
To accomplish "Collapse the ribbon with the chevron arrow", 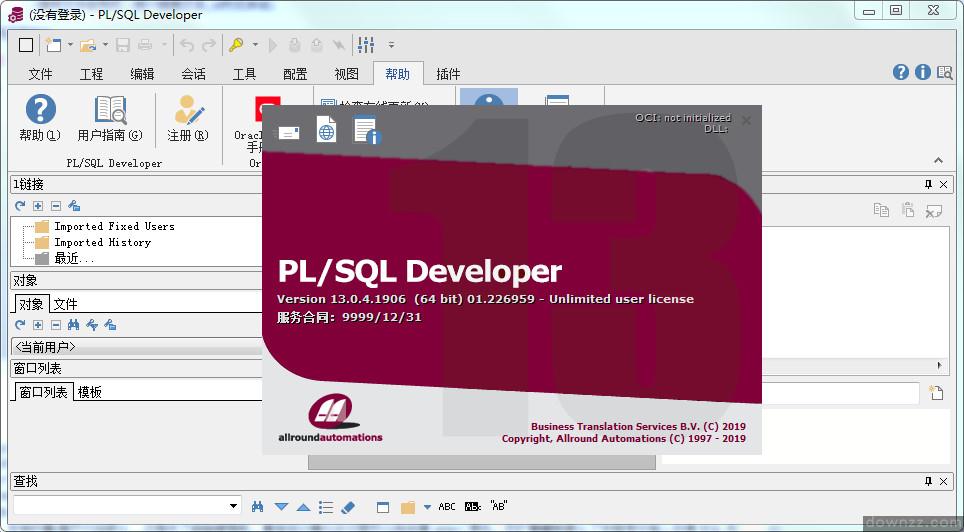I will pos(938,161).
